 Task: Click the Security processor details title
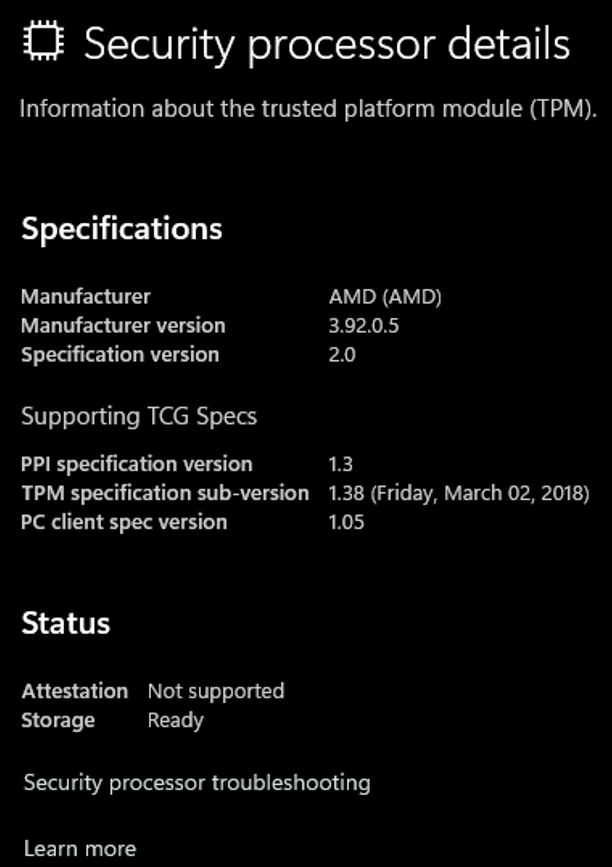[x=327, y=45]
